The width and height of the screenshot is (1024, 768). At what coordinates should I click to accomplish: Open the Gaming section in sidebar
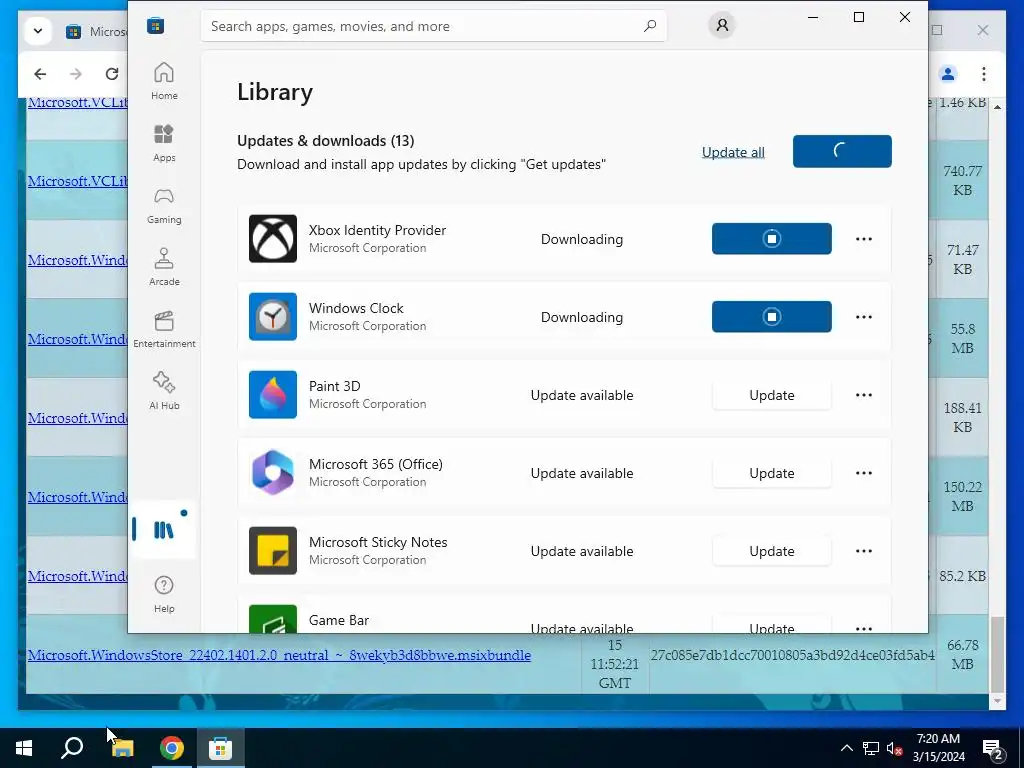pyautogui.click(x=164, y=205)
